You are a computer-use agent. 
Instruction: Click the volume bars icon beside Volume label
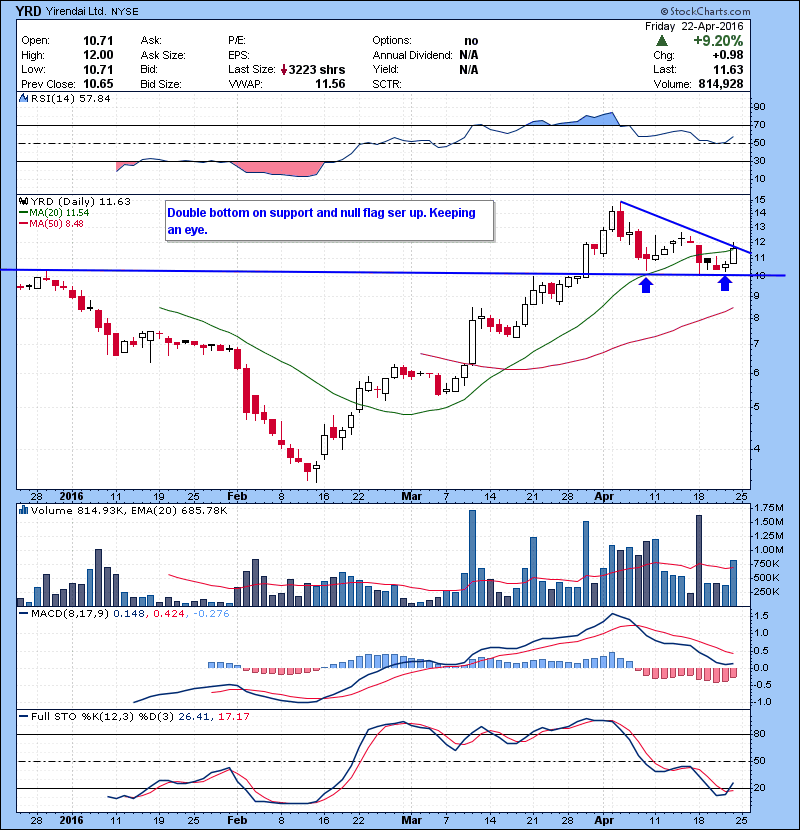23,511
